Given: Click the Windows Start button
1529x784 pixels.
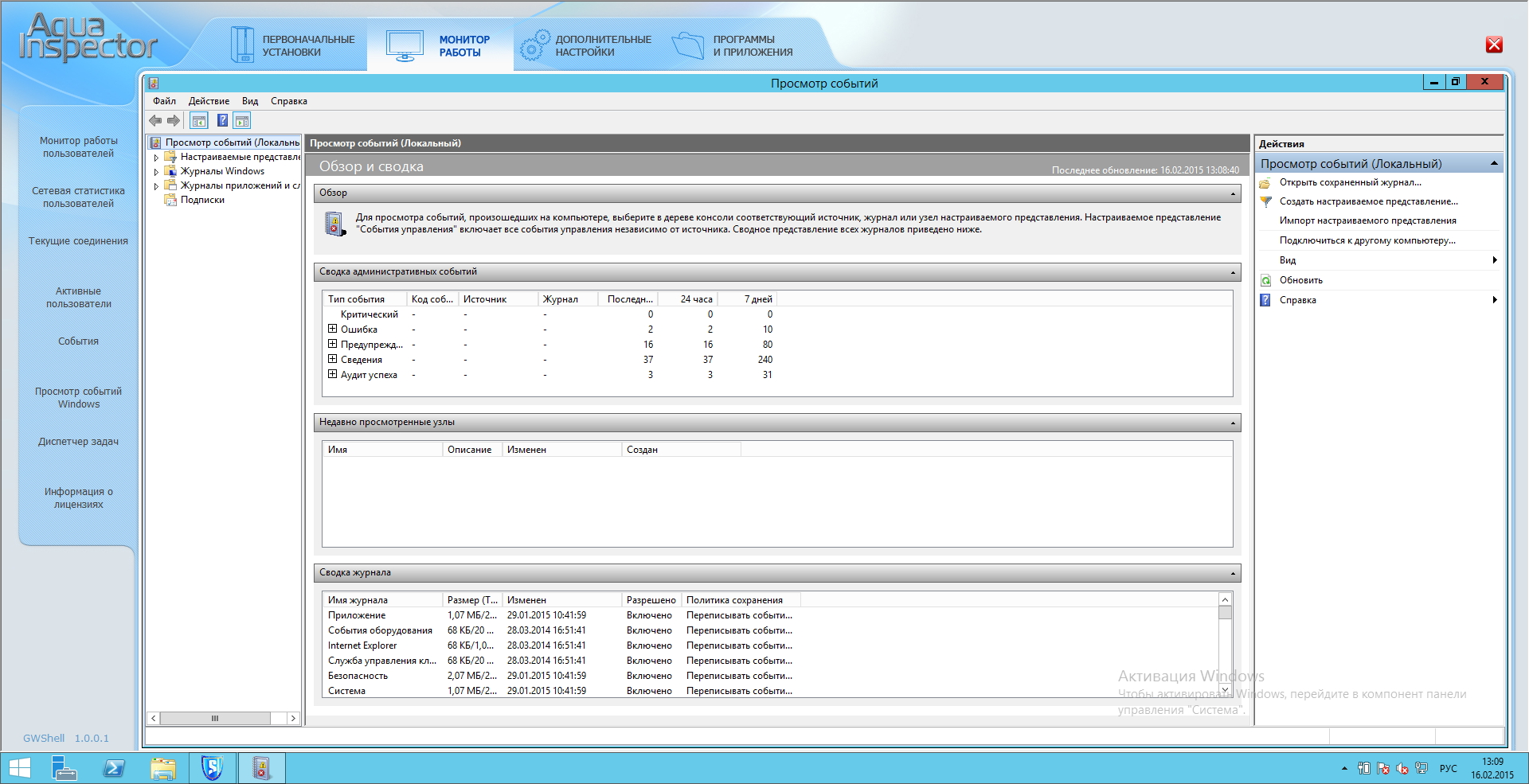Looking at the screenshot, I should pos(19,768).
